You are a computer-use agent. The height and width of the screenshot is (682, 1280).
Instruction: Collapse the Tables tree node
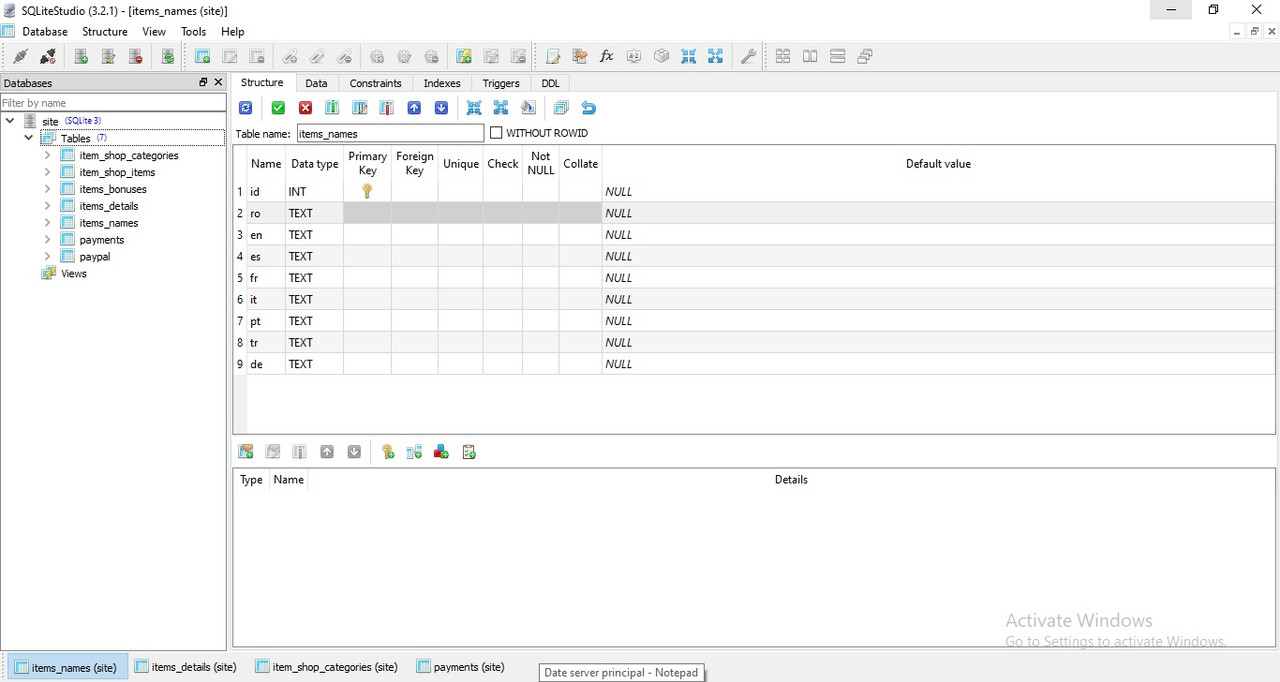pos(29,138)
